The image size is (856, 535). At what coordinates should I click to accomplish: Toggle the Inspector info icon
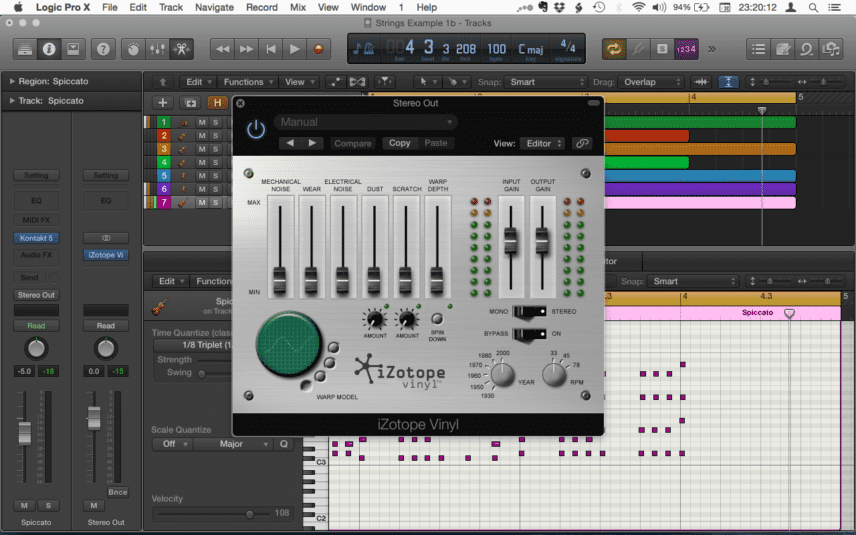pyautogui.click(x=49, y=49)
